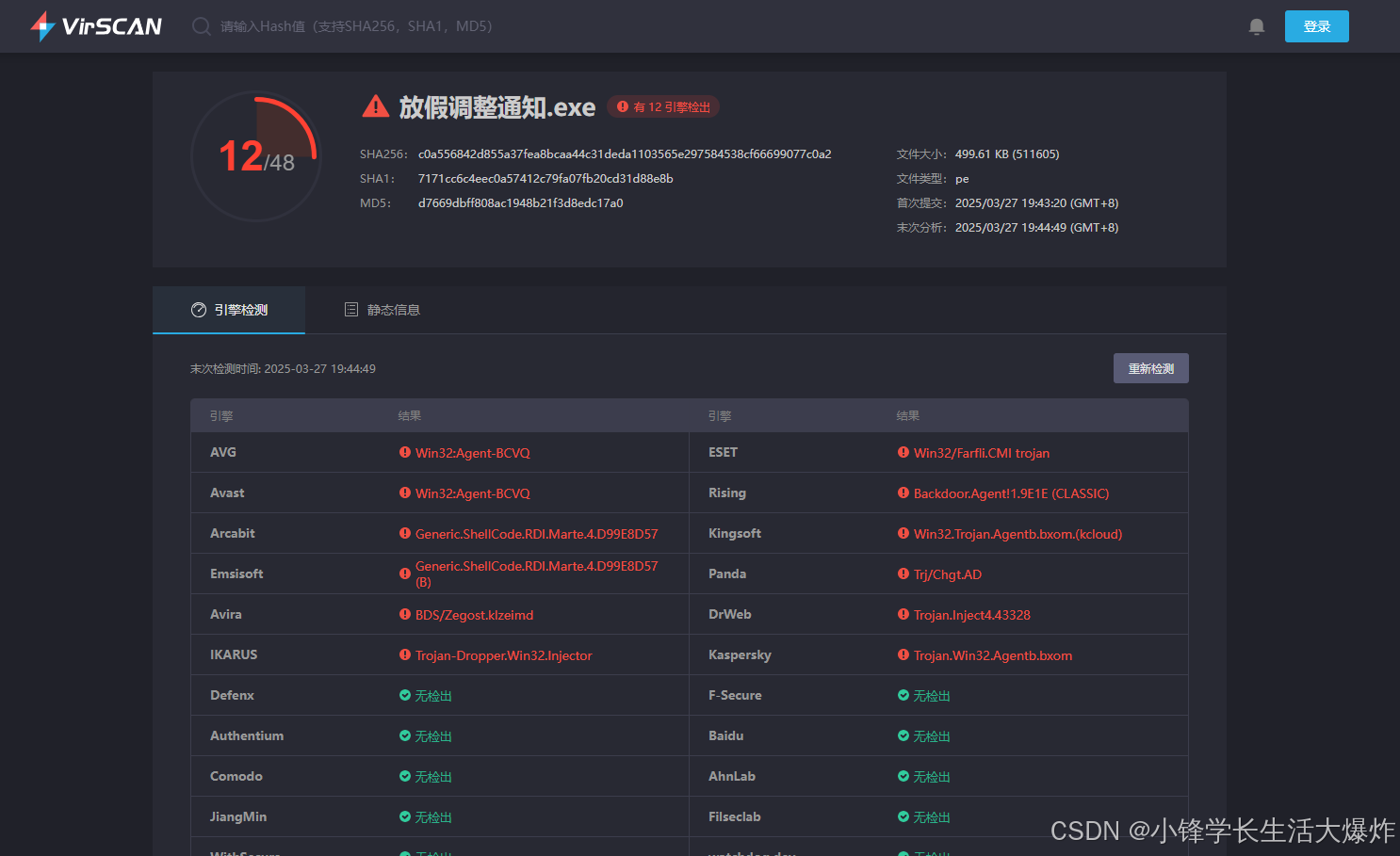This screenshot has width=1400, height=856.
Task: Click Panda result Trj/Chgt.AD
Action: [x=948, y=574]
